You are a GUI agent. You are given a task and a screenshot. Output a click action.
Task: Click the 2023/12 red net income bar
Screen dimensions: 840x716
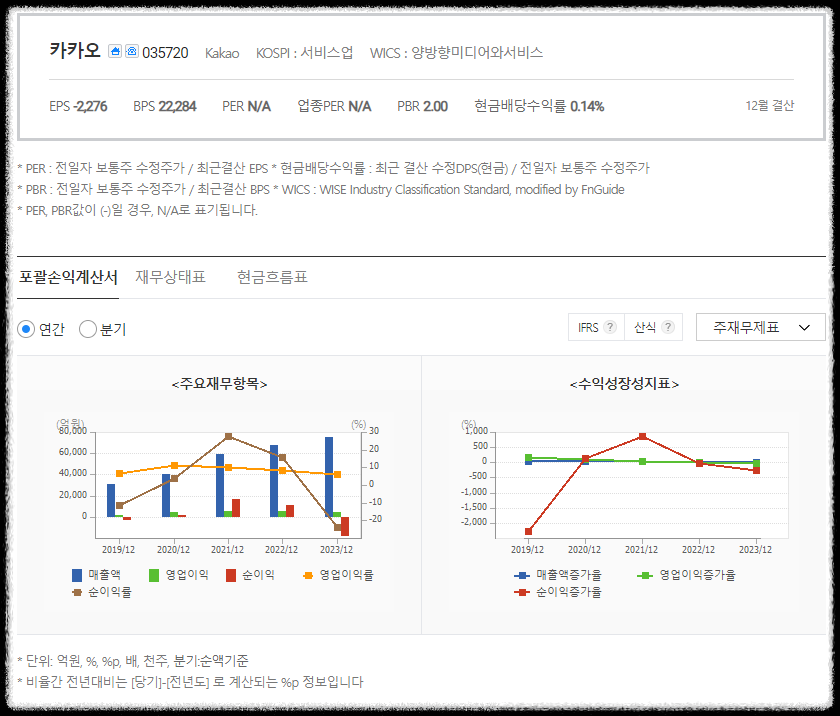pos(345,526)
